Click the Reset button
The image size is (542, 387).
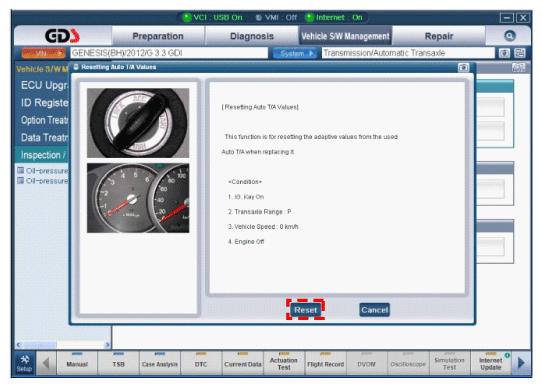[305, 310]
